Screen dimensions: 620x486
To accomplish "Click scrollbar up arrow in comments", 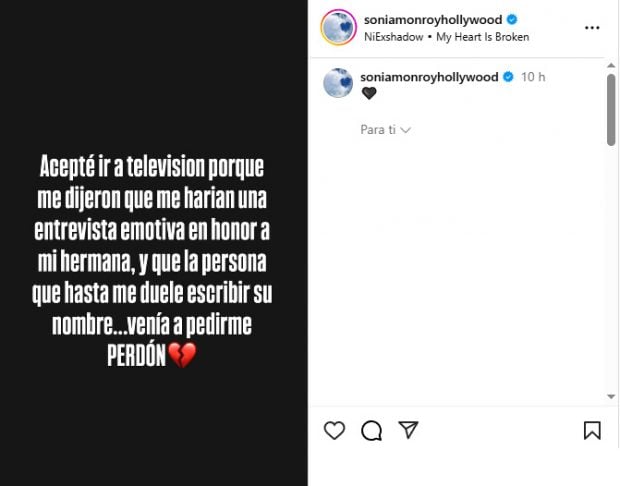I will [611, 65].
